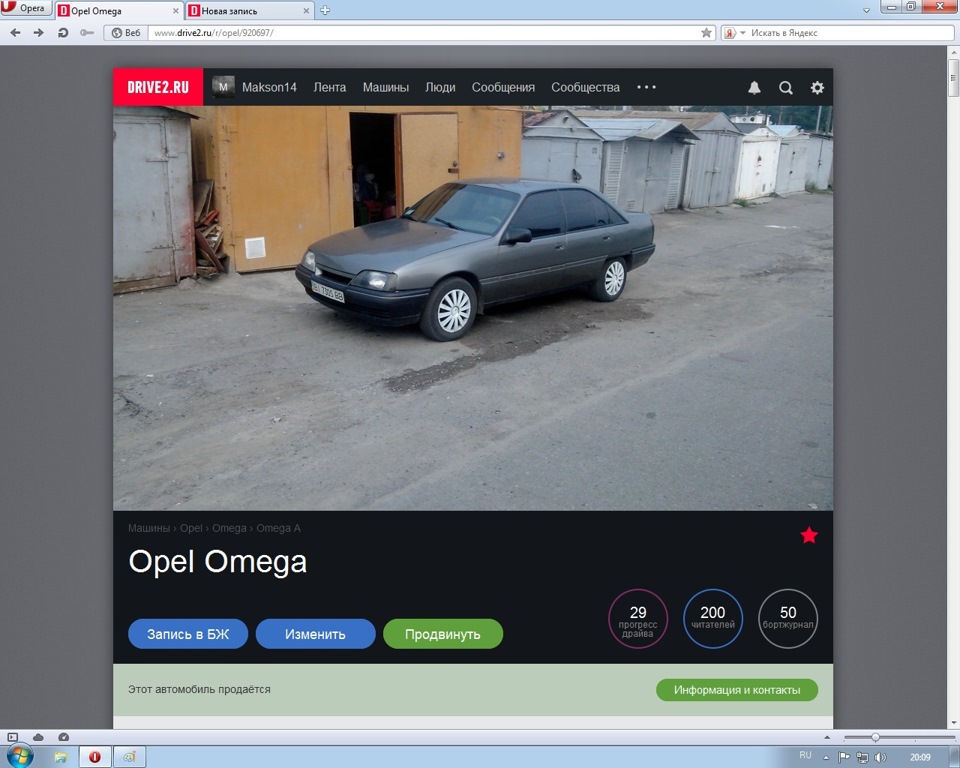
Task: Open the Makson14 profile link
Action: 269,88
